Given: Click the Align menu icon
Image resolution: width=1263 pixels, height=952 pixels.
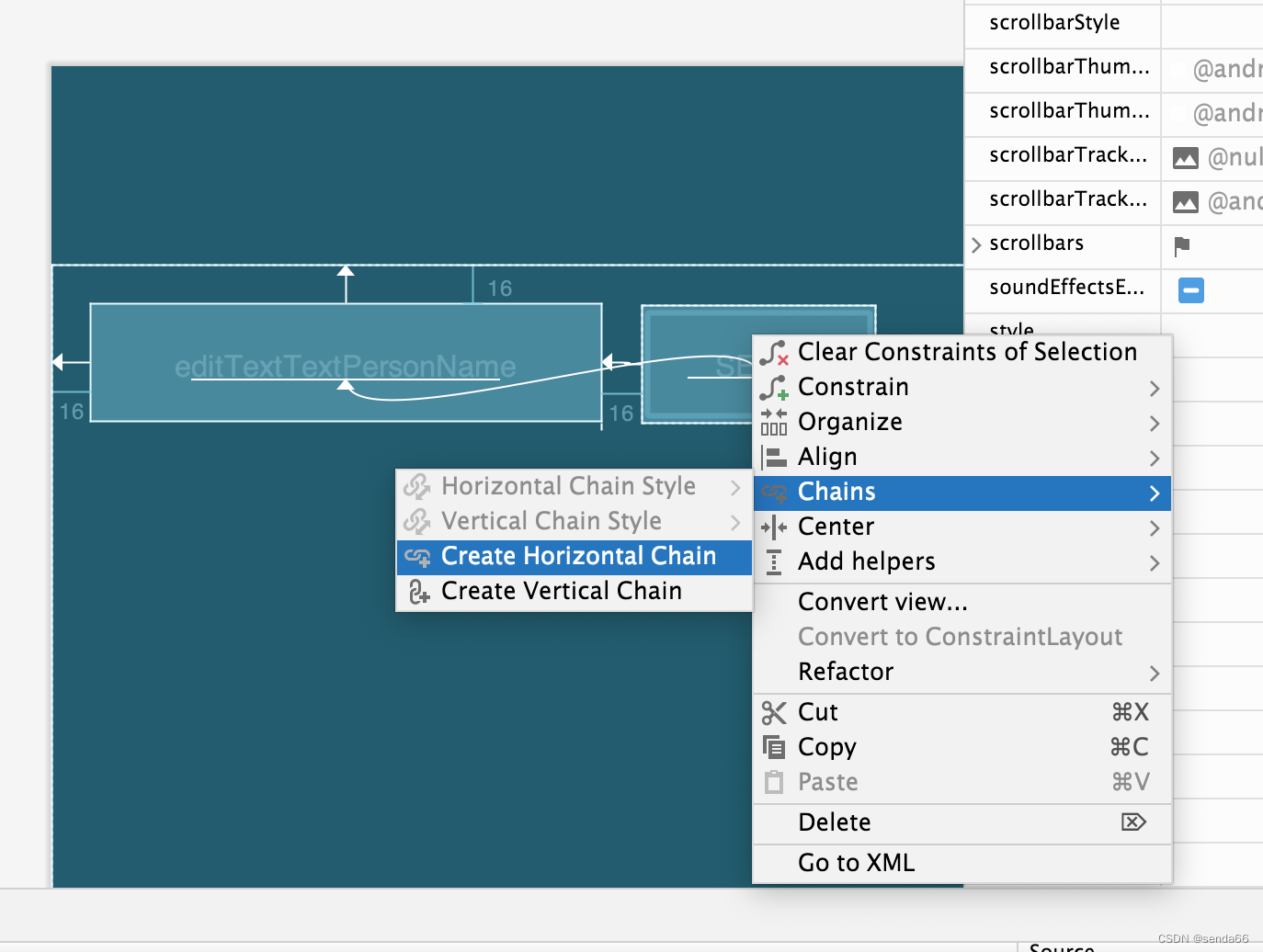Looking at the screenshot, I should click(x=774, y=458).
